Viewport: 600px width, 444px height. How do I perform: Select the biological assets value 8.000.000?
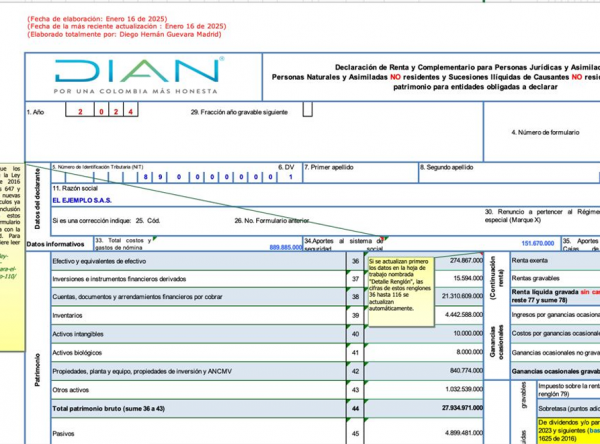click(x=470, y=352)
